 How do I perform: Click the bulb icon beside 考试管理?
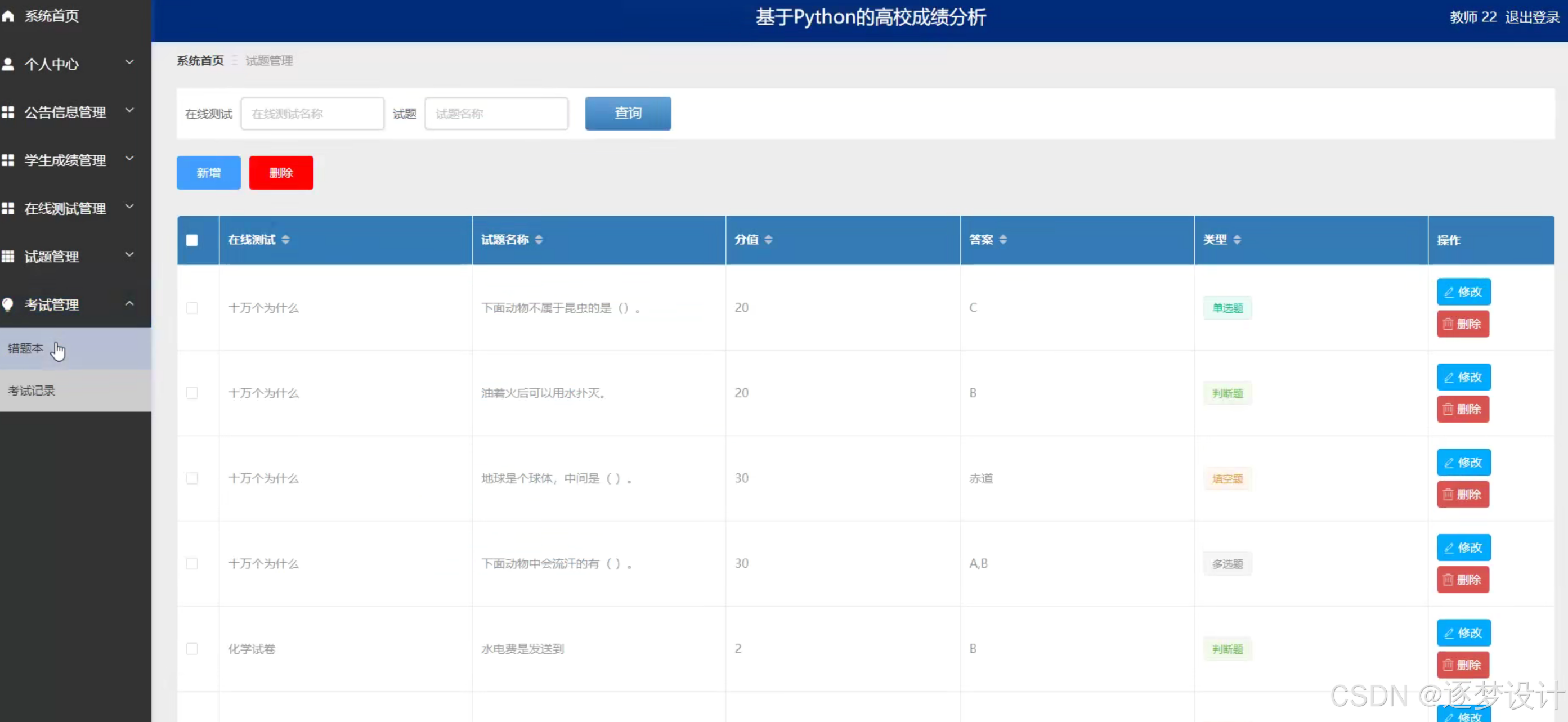(x=8, y=304)
